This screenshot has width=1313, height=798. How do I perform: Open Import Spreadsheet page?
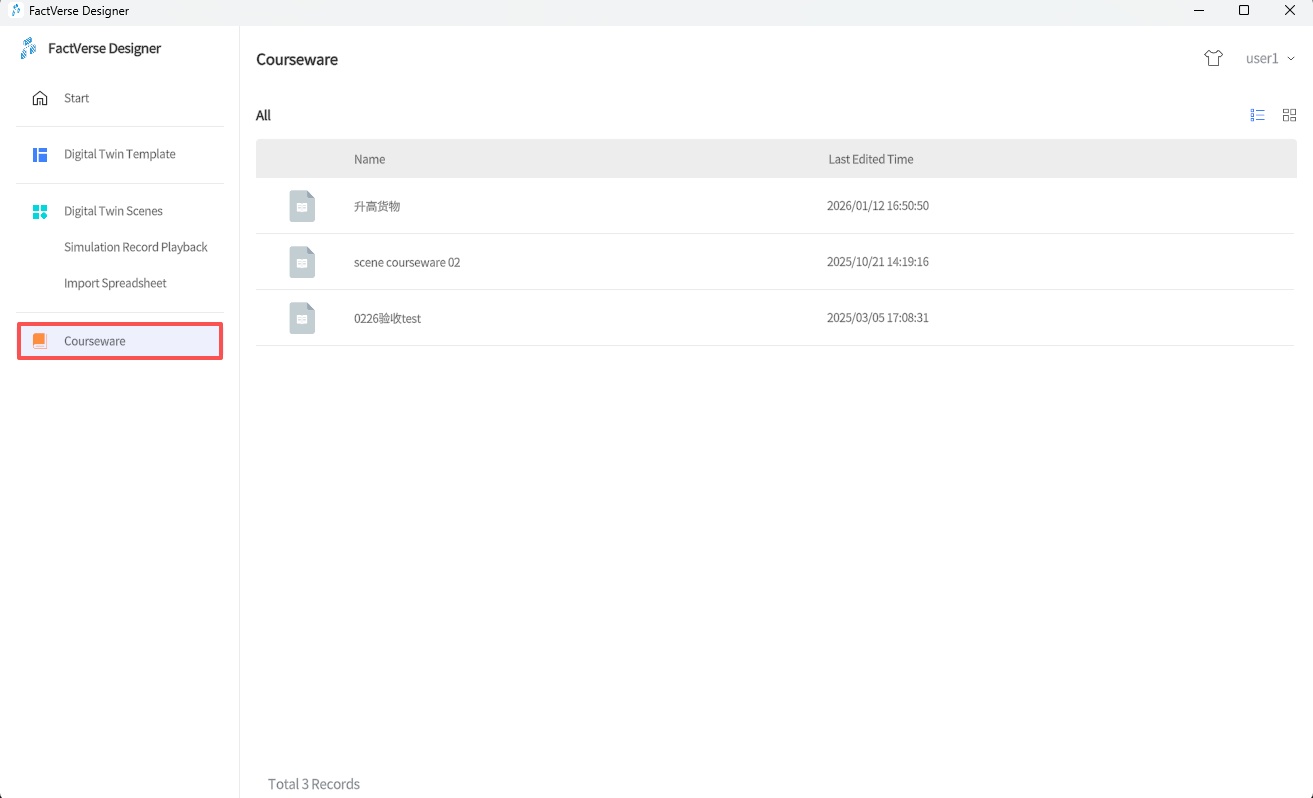coord(115,283)
